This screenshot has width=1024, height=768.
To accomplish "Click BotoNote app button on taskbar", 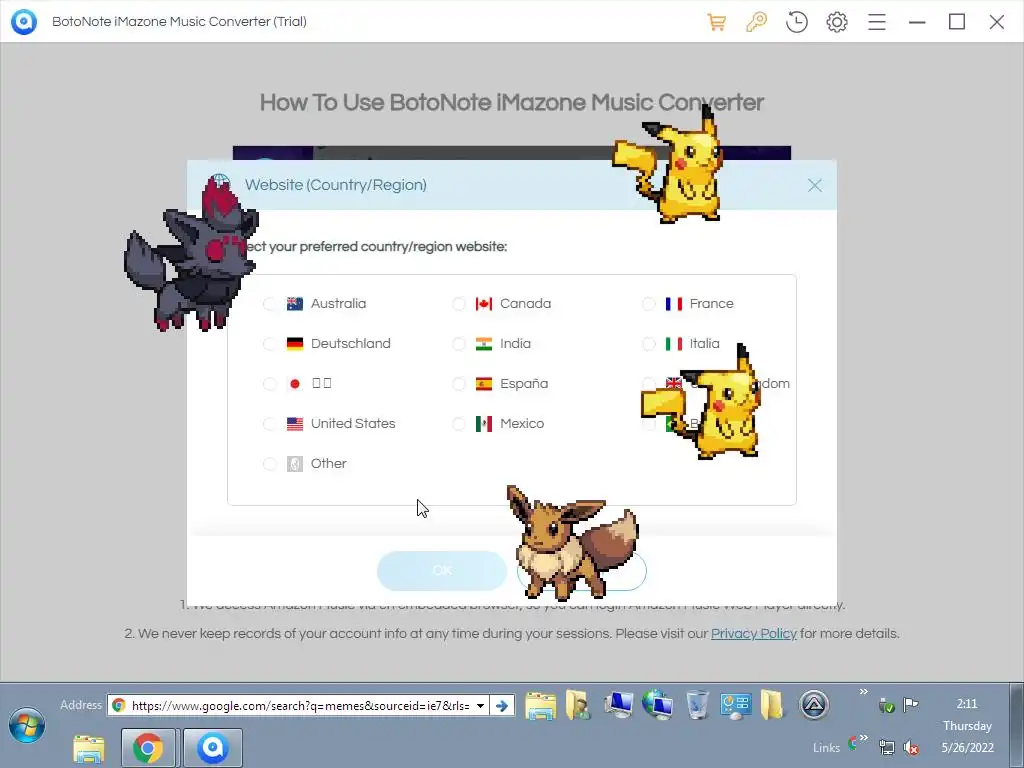I will coord(213,748).
